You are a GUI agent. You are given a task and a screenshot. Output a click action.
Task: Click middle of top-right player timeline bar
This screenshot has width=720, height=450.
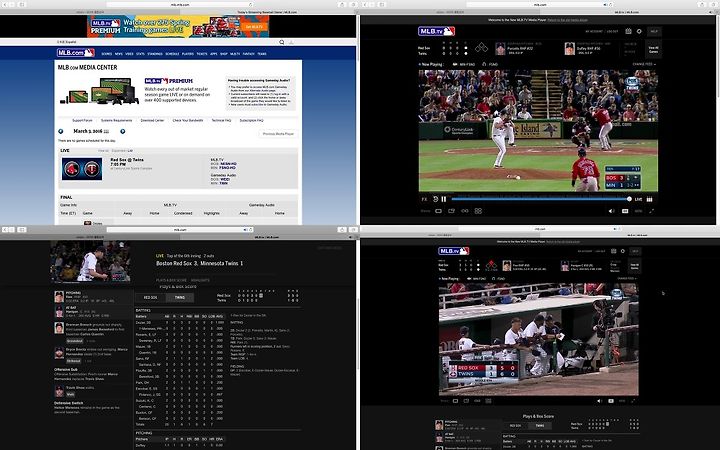point(540,199)
